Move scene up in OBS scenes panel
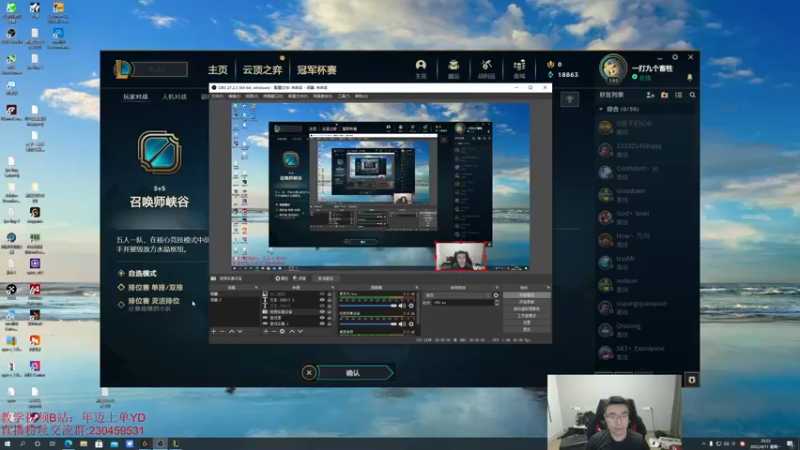This screenshot has height=450, width=800. coord(232,332)
